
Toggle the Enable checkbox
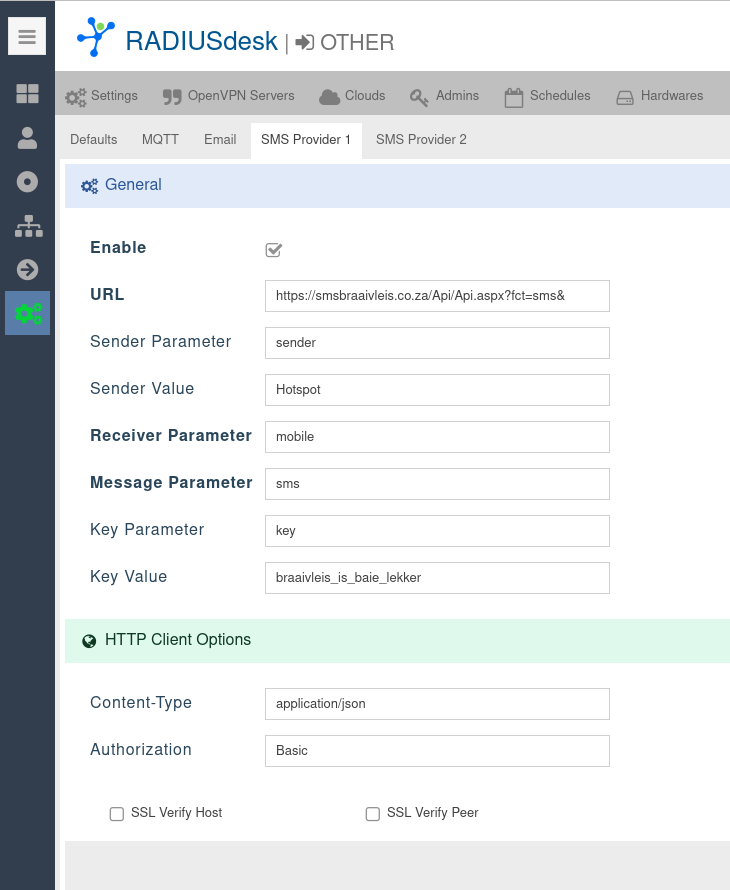click(x=273, y=249)
